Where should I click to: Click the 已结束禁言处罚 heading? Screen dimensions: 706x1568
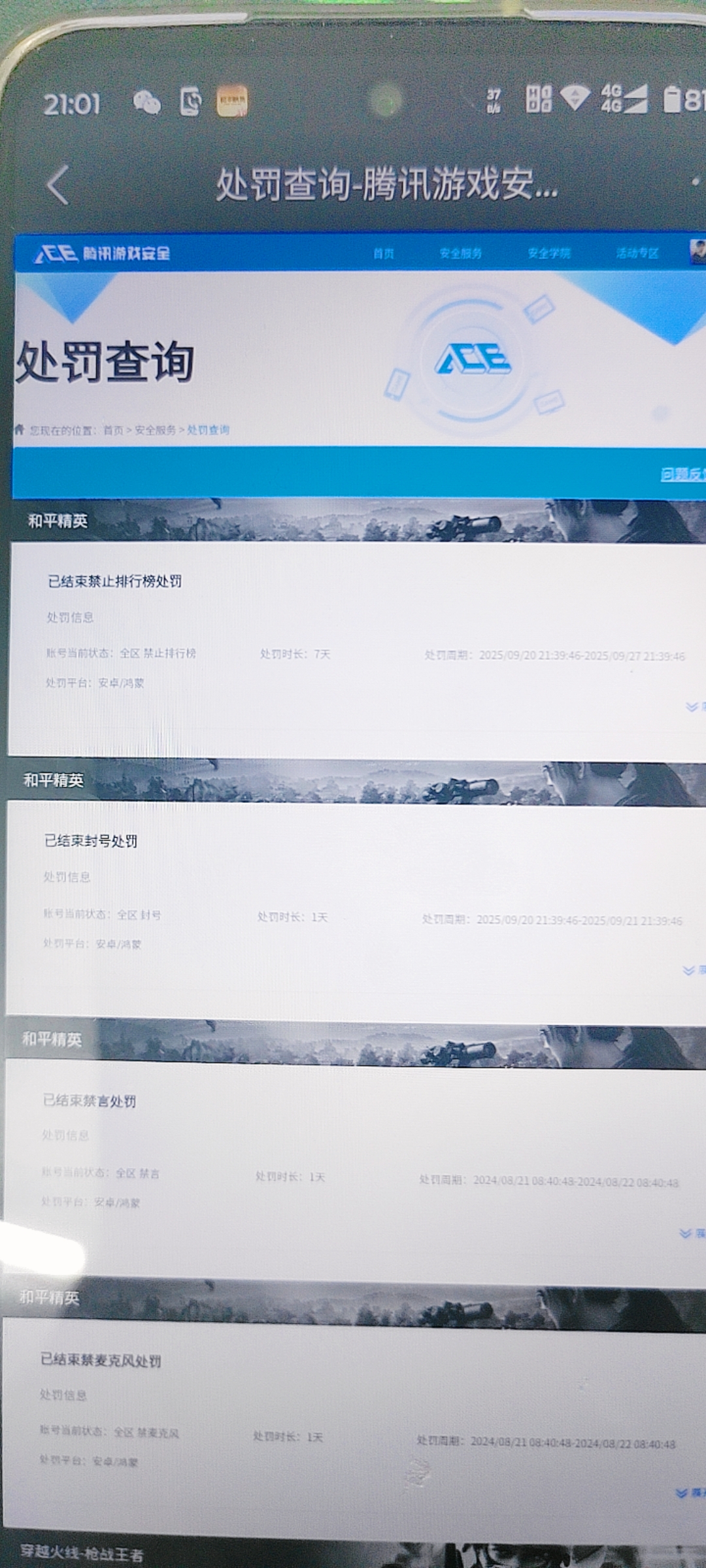point(90,1101)
